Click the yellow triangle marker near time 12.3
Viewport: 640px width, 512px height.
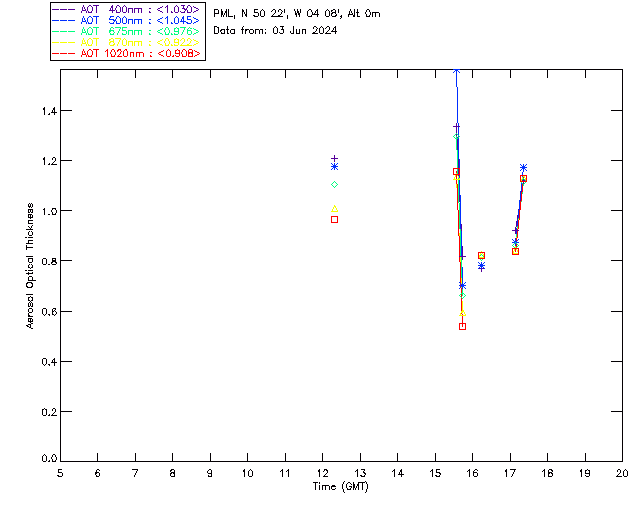(334, 209)
